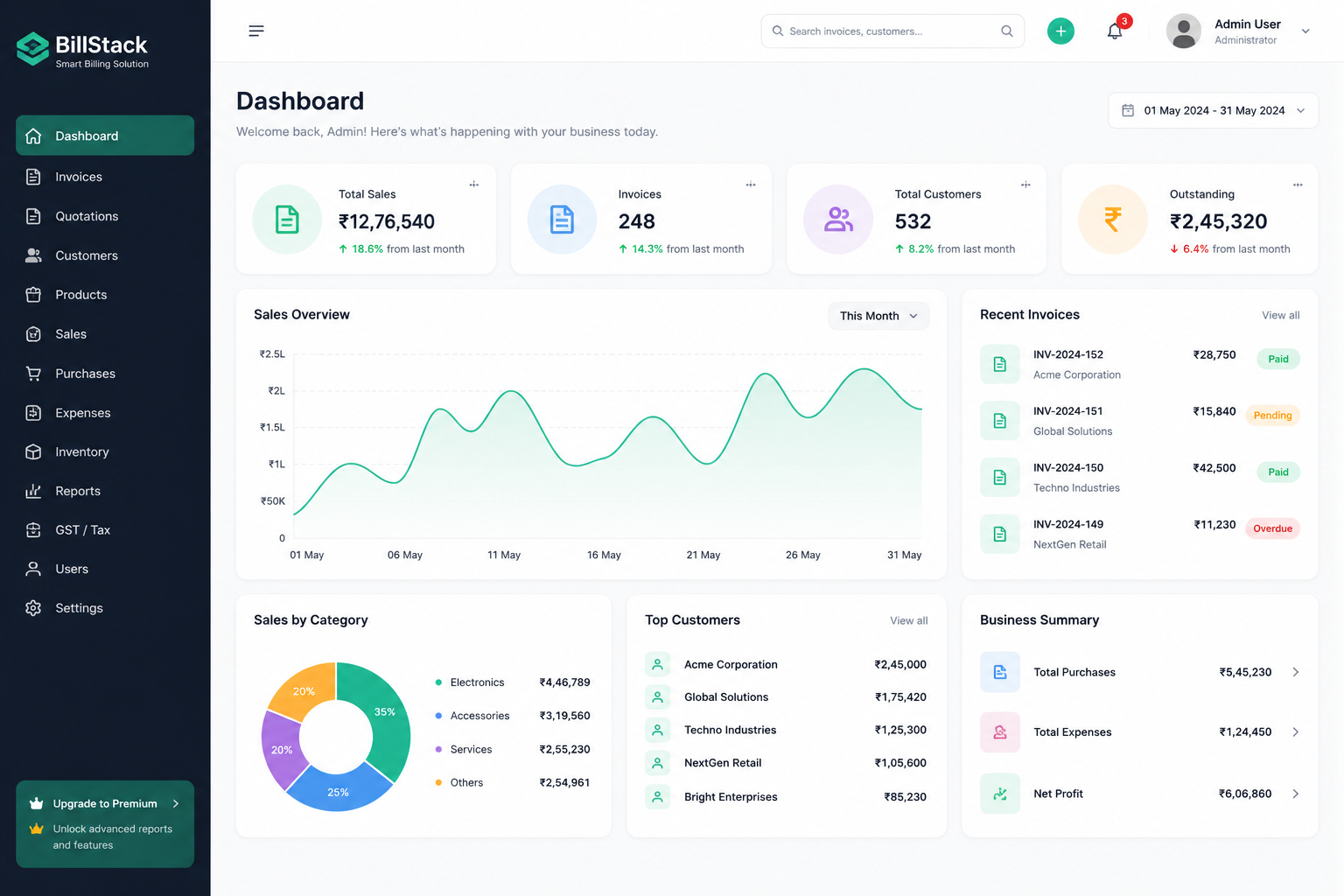1344x896 pixels.
Task: Open the notifications bell
Action: [1115, 31]
